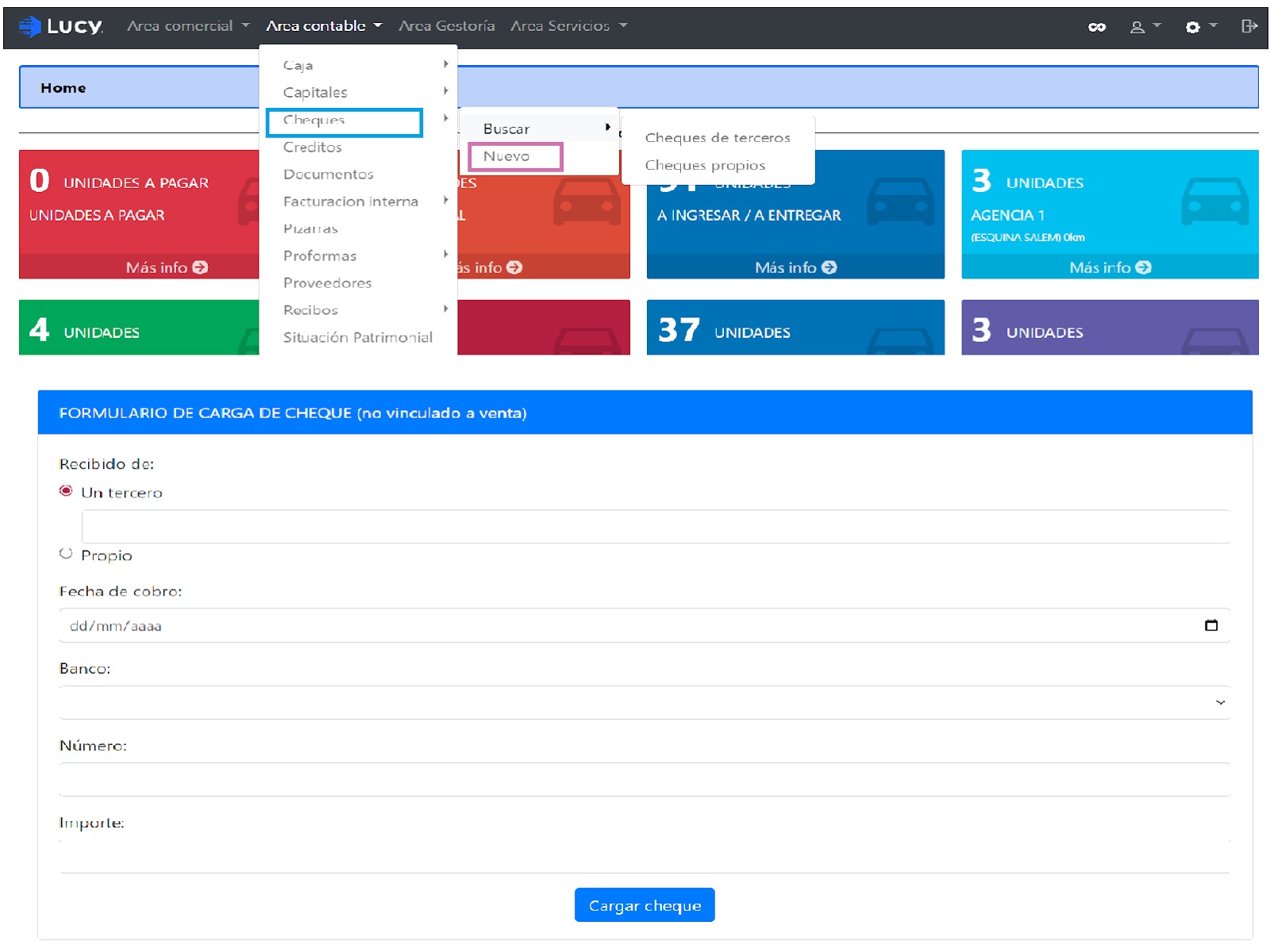Image resolution: width=1270 pixels, height=952 pixels.
Task: Click the Home breadcrumb
Action: [x=63, y=88]
